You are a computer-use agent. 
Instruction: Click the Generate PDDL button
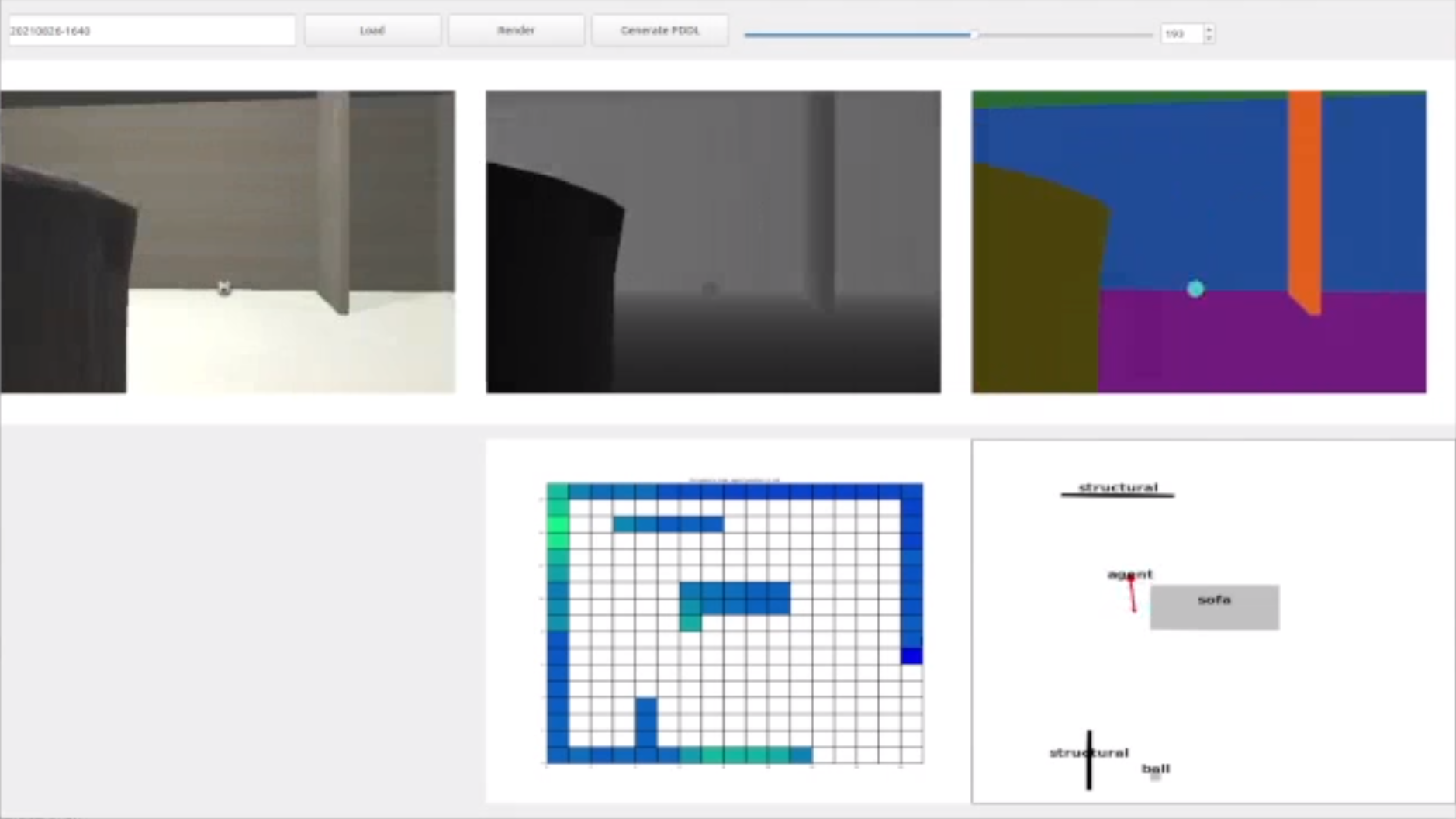660,30
